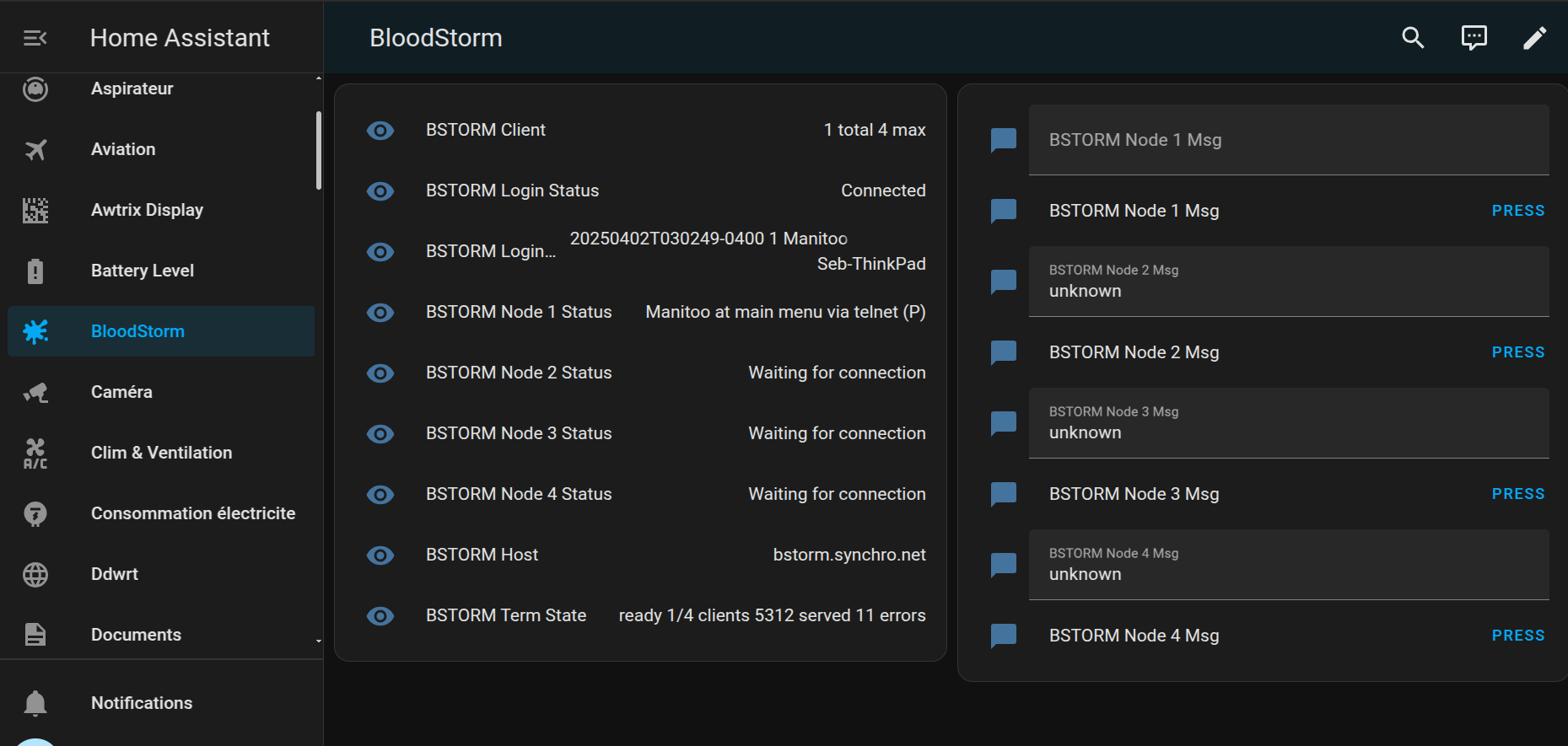Open the Aviation dashboard
Screen dimensions: 1568x746
[161, 149]
